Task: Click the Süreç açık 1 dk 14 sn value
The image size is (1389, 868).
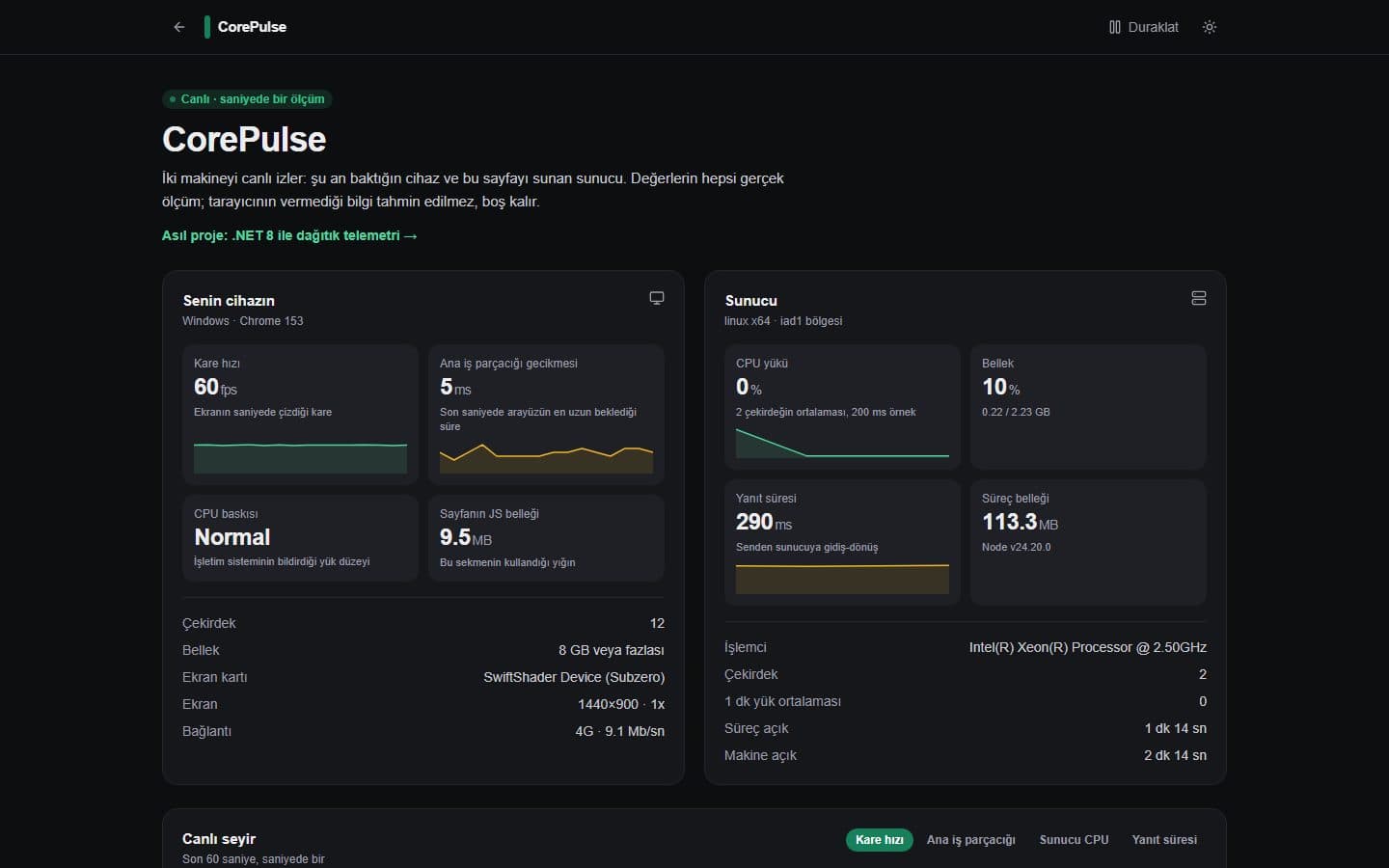Action: coord(1176,728)
